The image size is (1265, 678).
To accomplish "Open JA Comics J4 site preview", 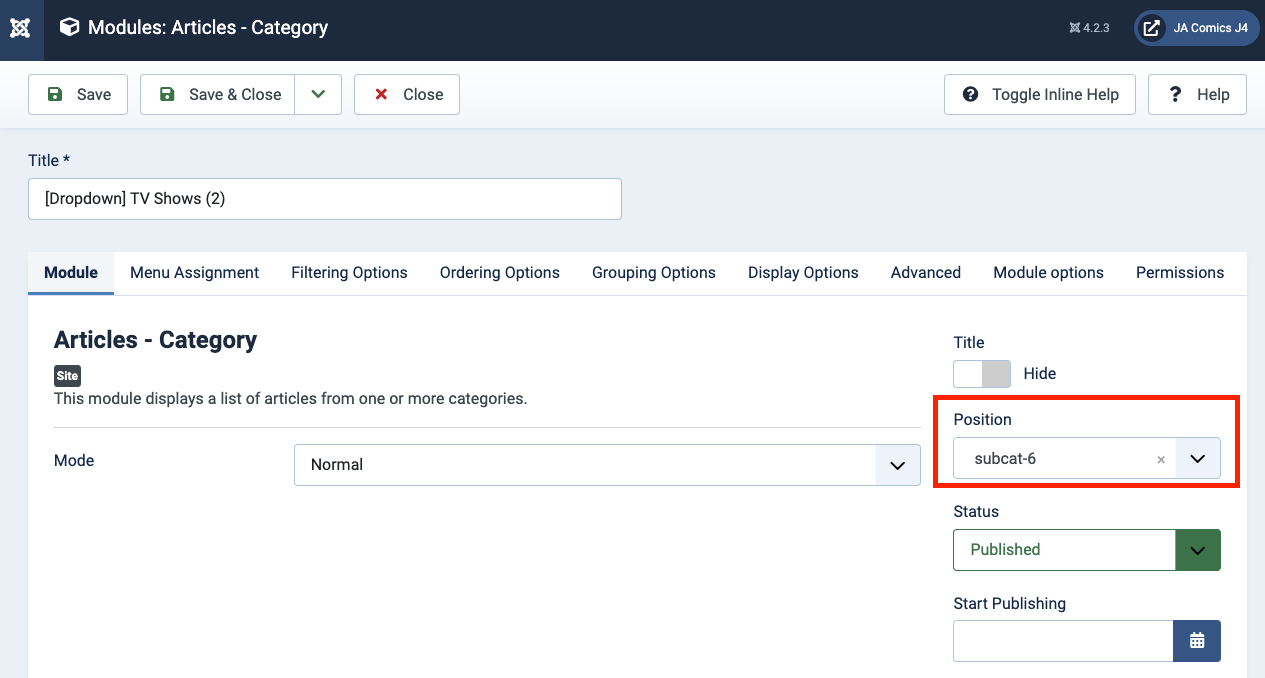I will 1196,28.
